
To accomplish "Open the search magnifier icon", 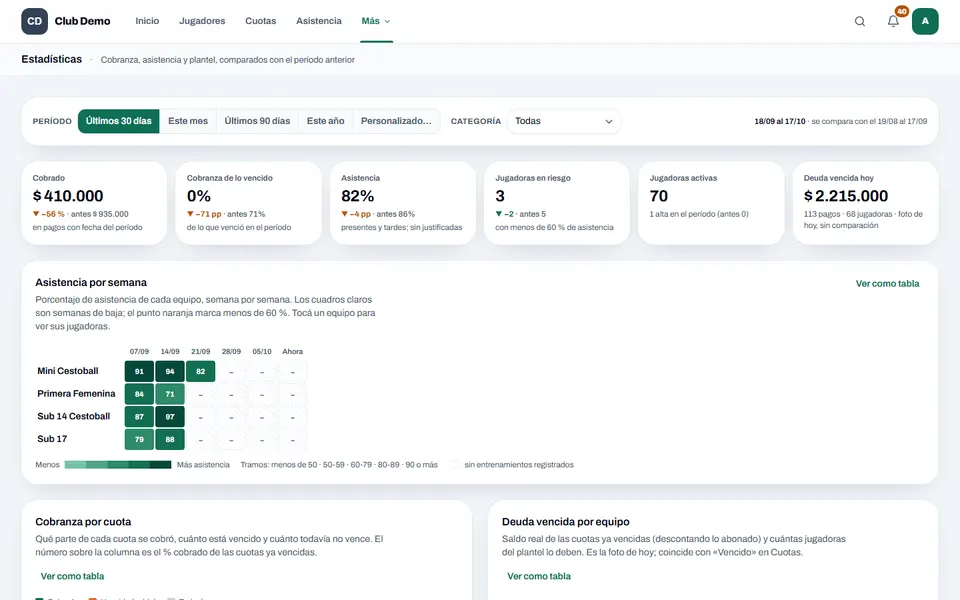I will [x=860, y=21].
